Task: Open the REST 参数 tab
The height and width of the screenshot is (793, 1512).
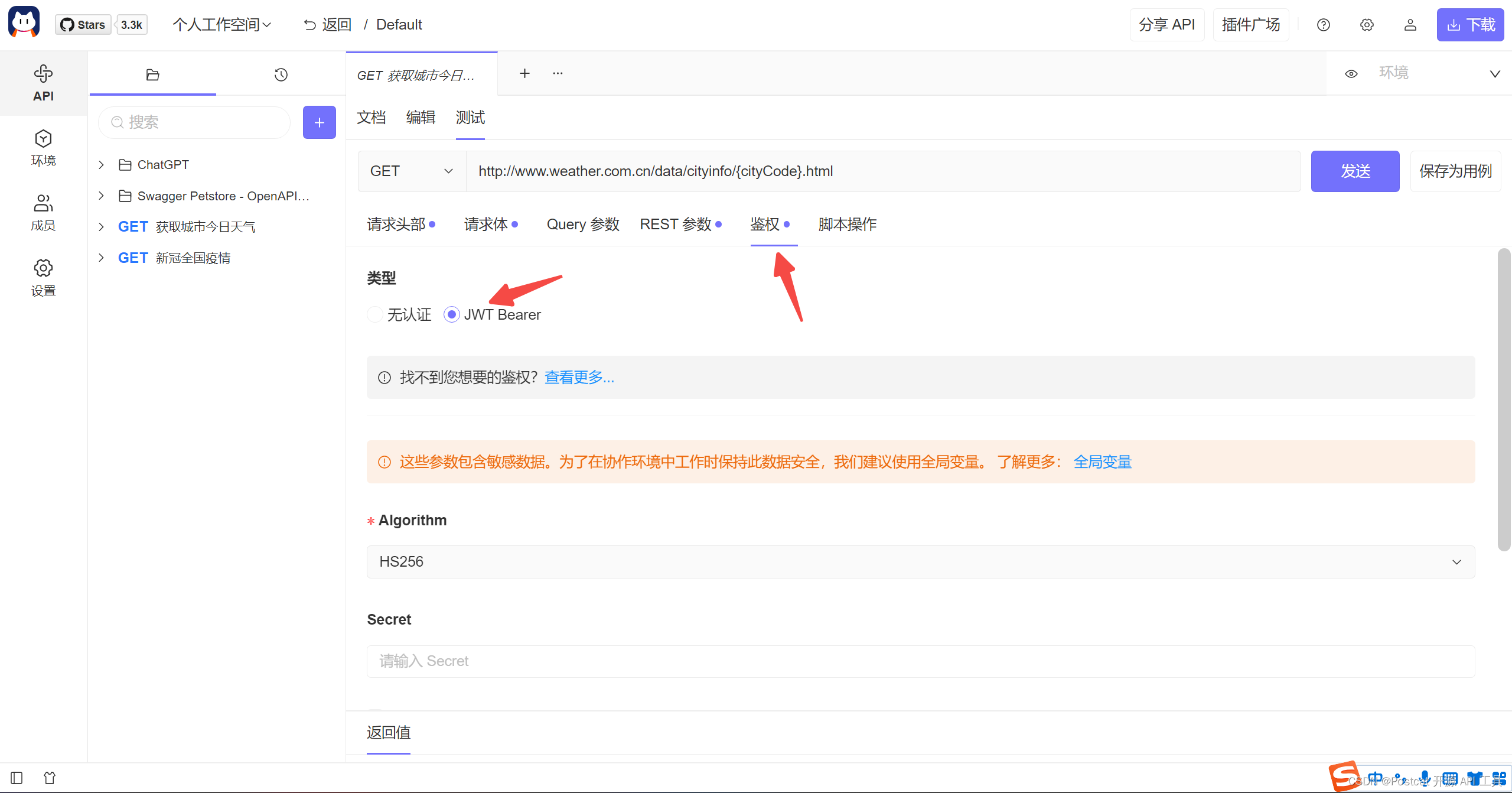Action: [x=680, y=225]
